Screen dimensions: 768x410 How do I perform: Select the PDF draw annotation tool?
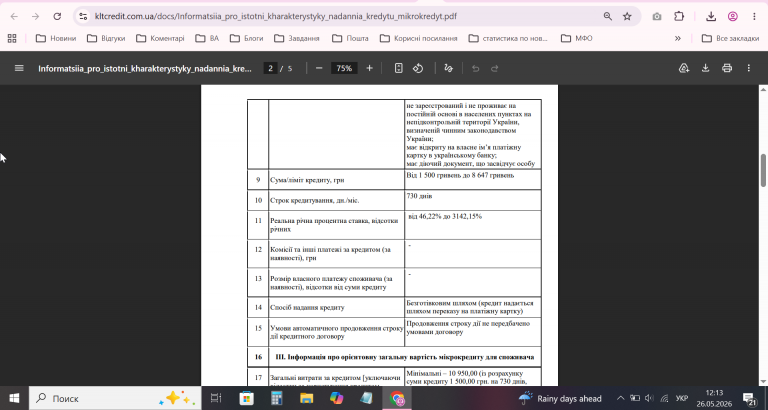(x=448, y=68)
